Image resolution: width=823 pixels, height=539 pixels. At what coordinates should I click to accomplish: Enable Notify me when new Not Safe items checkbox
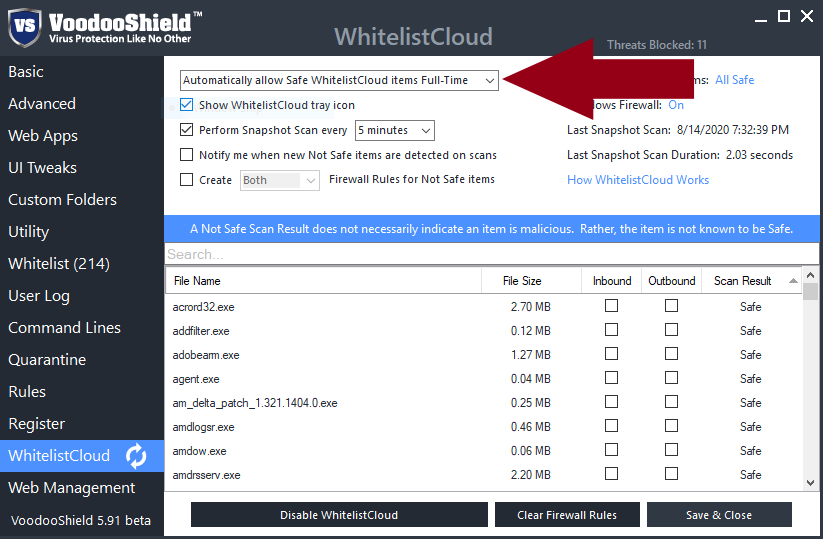(x=186, y=155)
